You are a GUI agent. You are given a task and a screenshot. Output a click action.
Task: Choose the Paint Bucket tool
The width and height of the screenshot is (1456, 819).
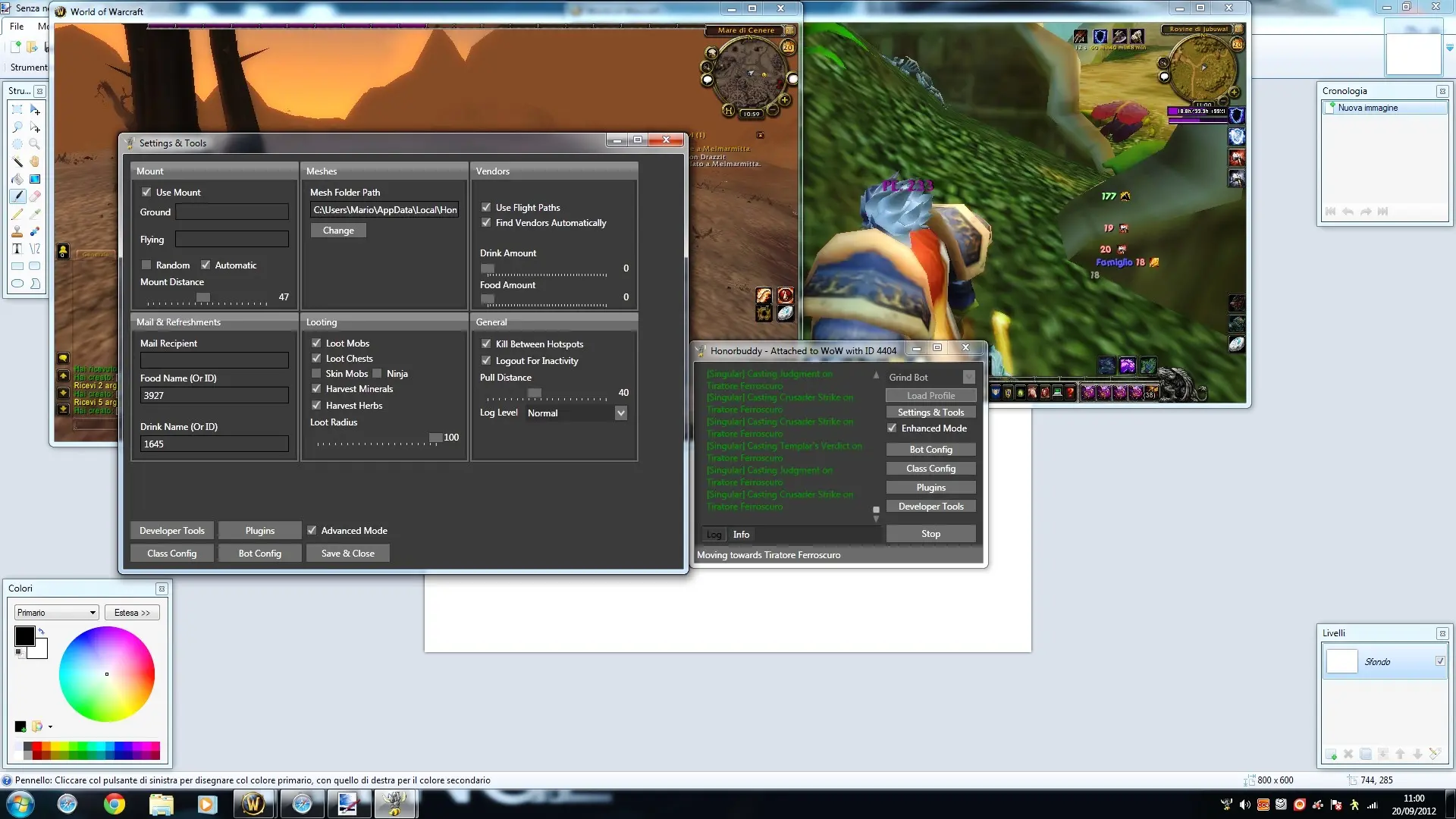17,179
